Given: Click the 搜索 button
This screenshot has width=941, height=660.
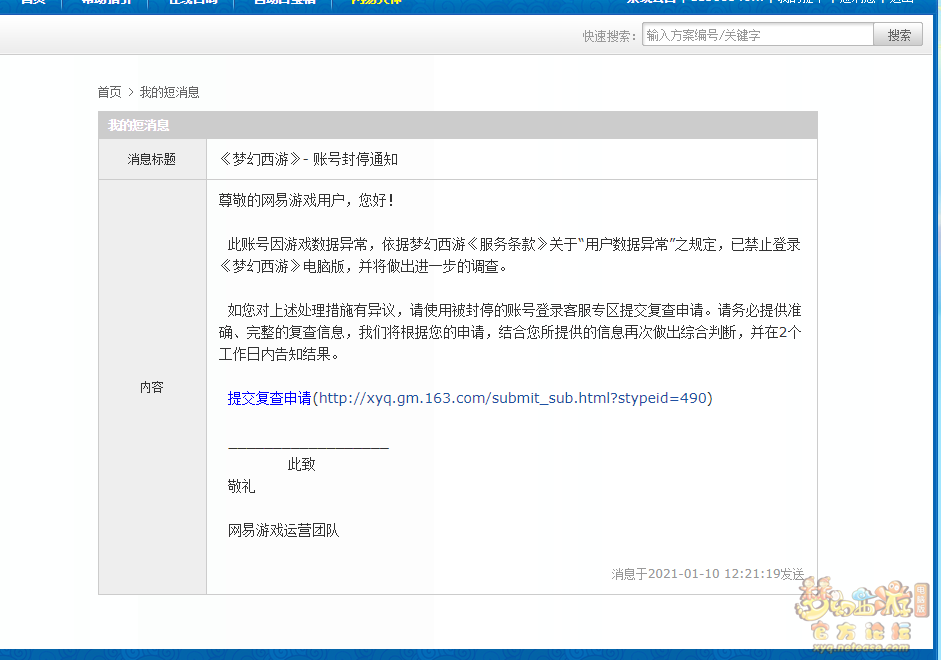Looking at the screenshot, I should coord(898,35).
